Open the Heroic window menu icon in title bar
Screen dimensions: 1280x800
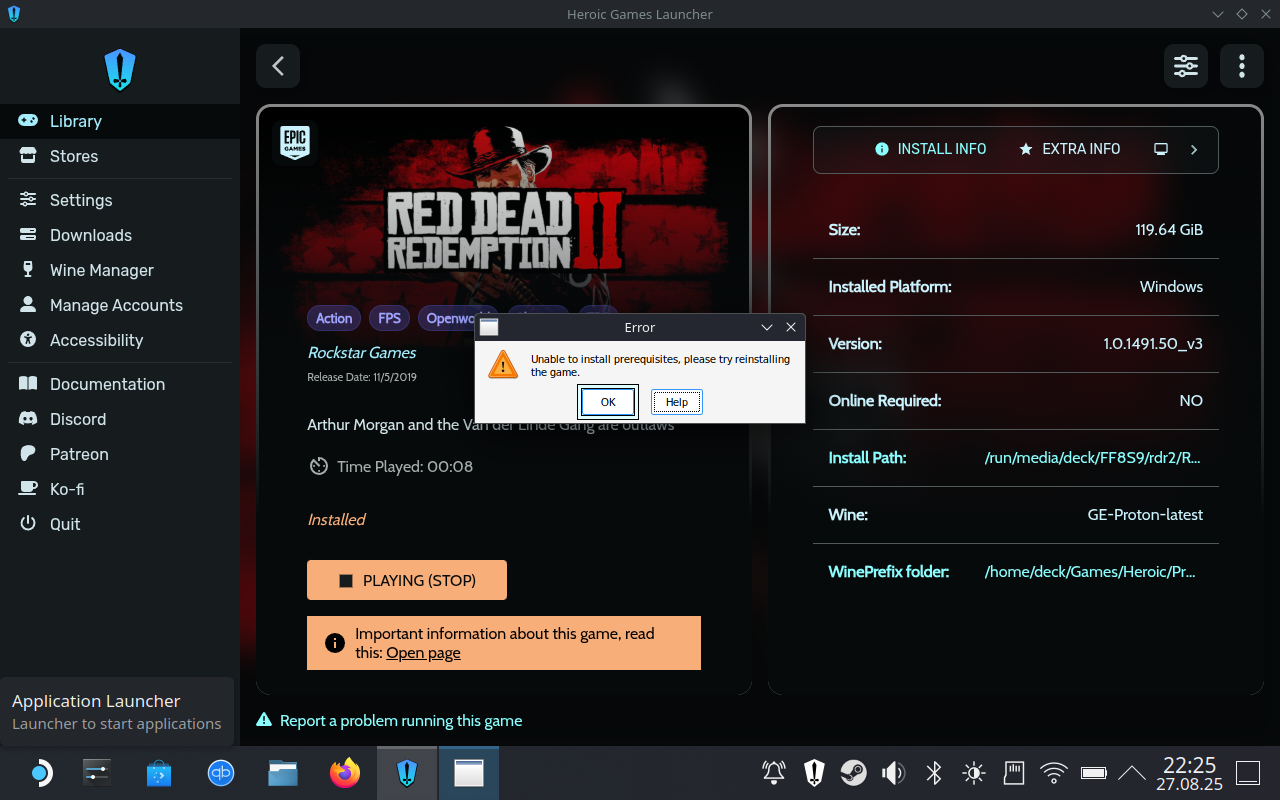13,14
